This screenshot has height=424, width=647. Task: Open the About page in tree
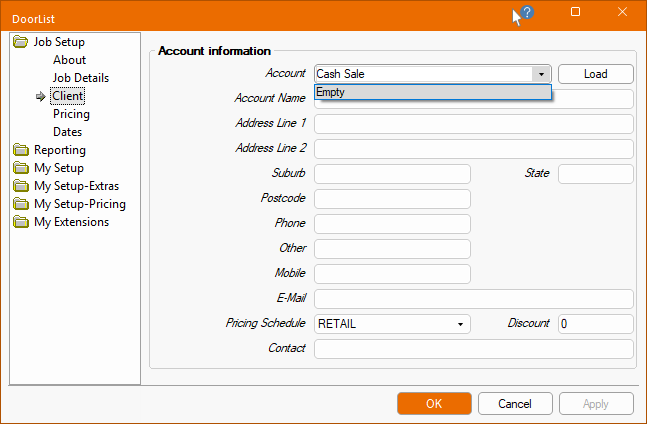69,60
